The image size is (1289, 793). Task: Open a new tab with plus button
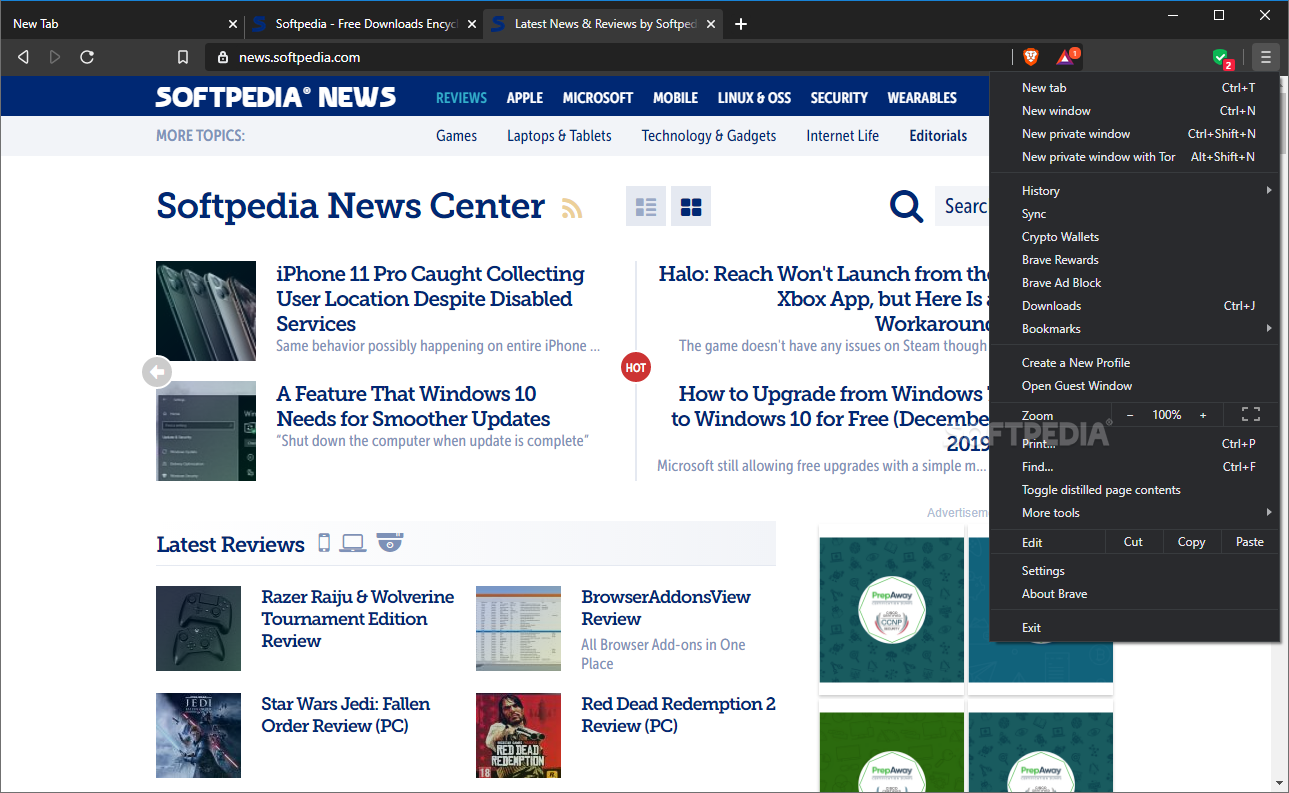(x=740, y=24)
